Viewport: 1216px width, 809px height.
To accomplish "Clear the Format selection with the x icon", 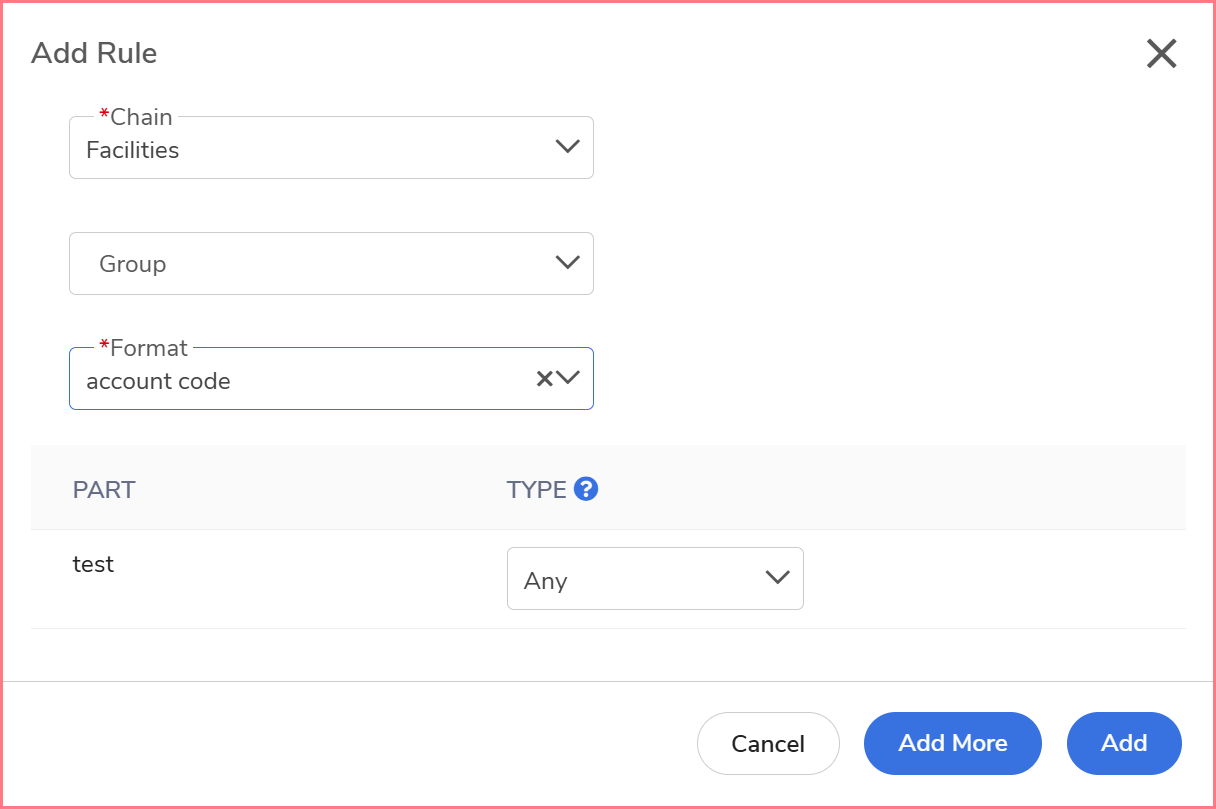I will click(x=544, y=378).
